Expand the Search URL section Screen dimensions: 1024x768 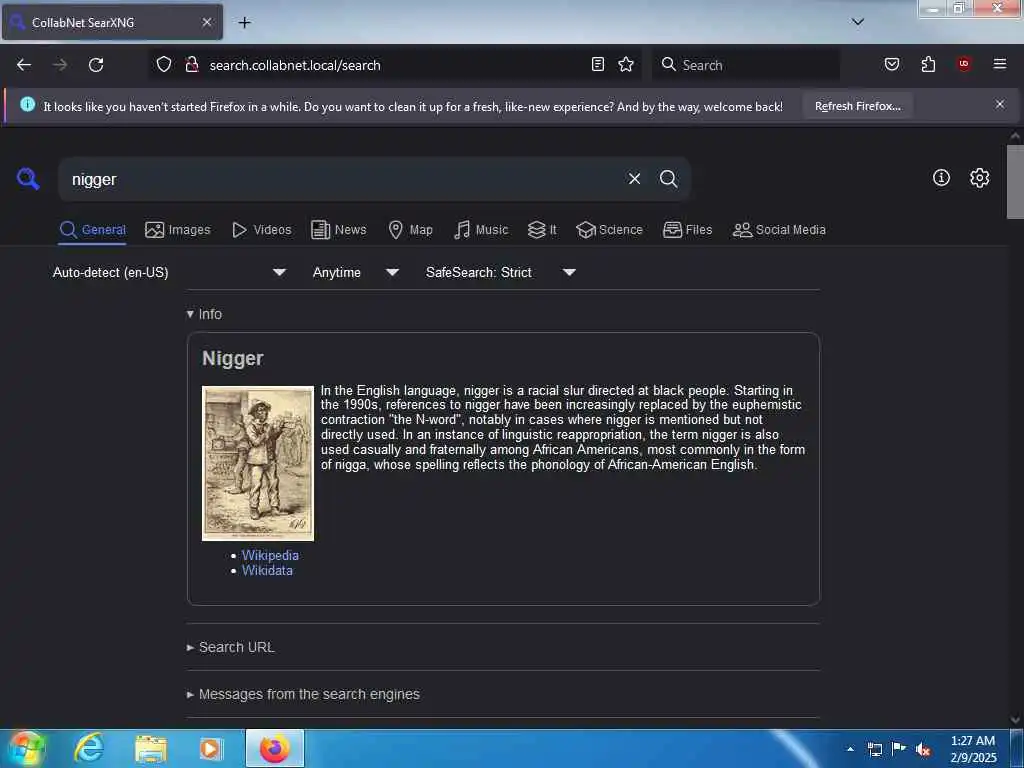pos(231,647)
